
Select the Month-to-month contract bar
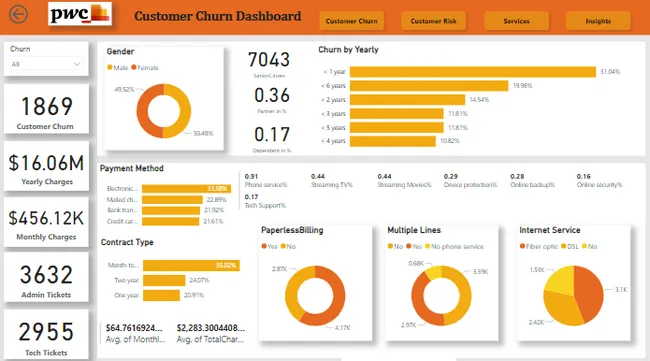(x=192, y=265)
